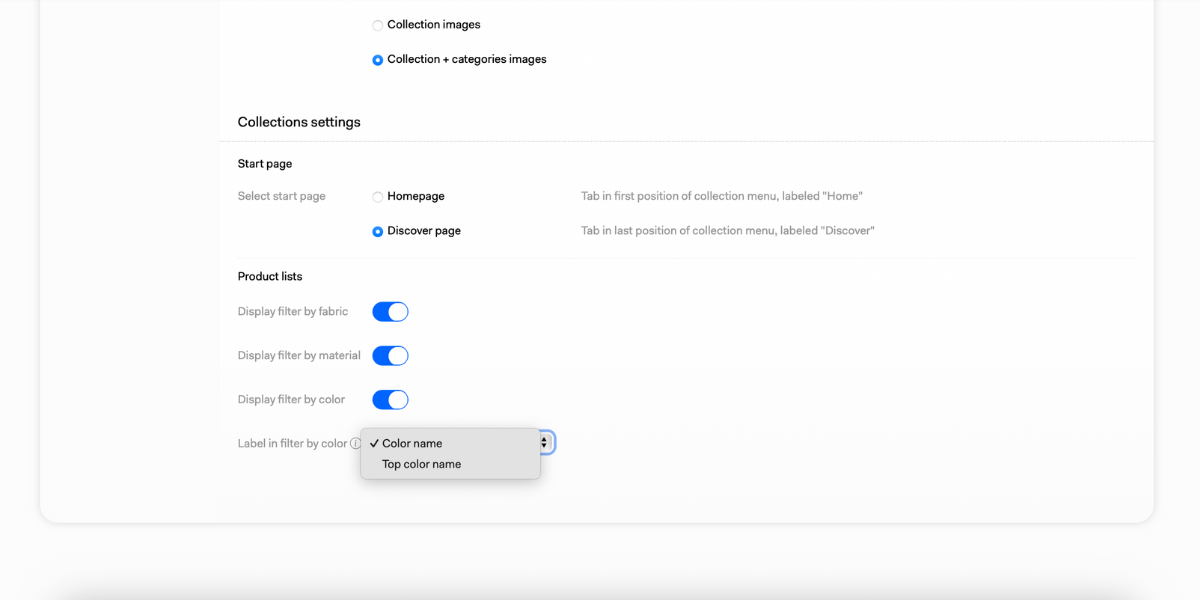
Task: Toggle Display filter by material switch
Action: coord(390,356)
